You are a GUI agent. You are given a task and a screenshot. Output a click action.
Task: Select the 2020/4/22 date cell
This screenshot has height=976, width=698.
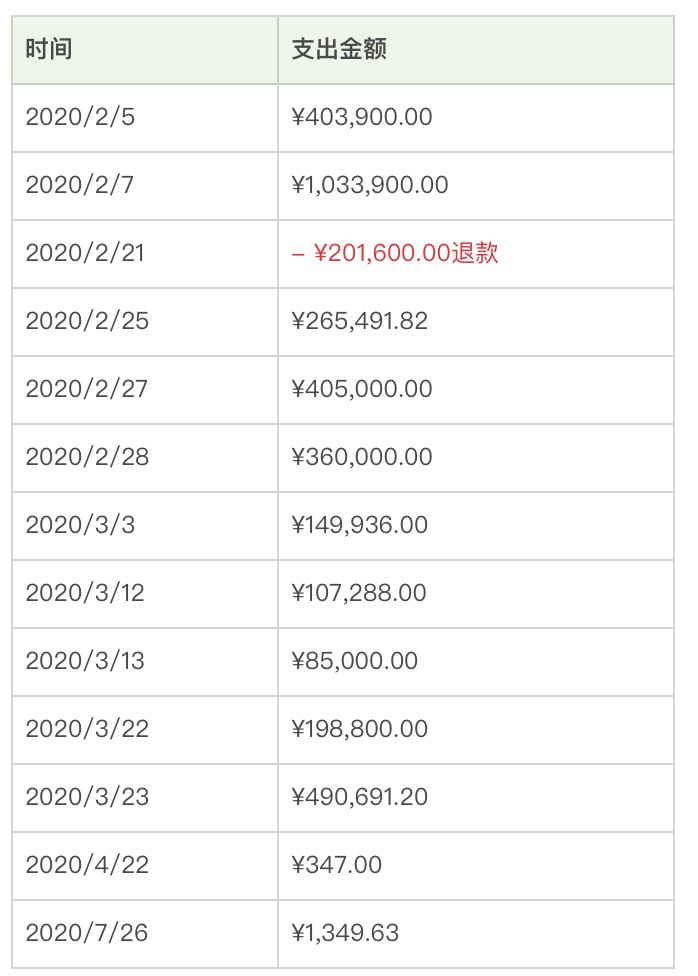(87, 865)
